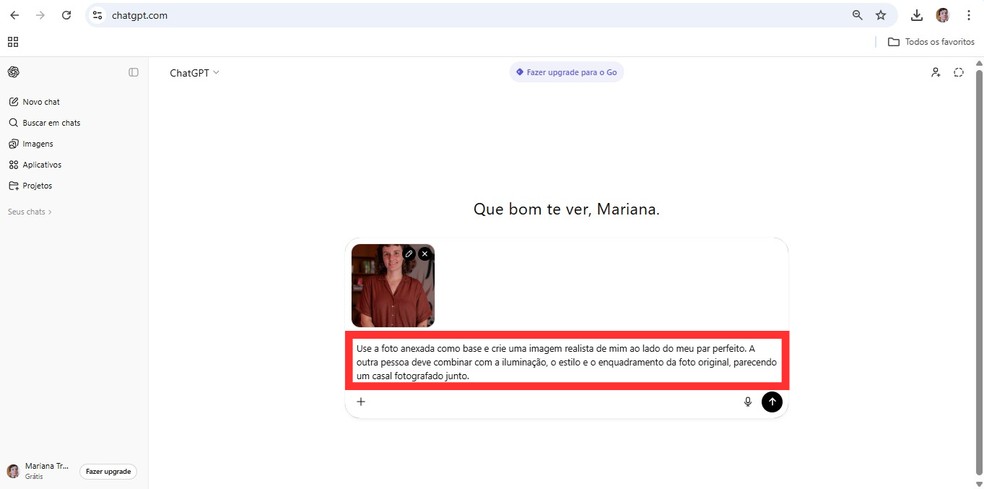Image resolution: width=984 pixels, height=489 pixels.
Task: Open the plus attachment menu
Action: (x=361, y=402)
